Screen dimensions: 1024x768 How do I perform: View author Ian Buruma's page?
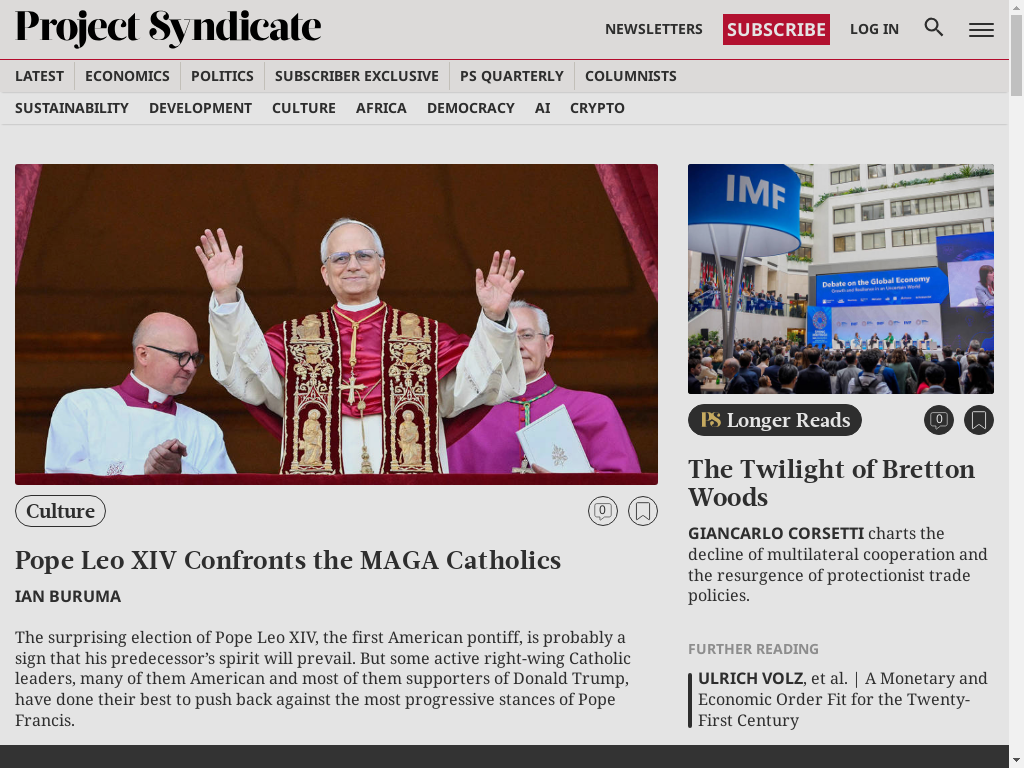tap(68, 597)
